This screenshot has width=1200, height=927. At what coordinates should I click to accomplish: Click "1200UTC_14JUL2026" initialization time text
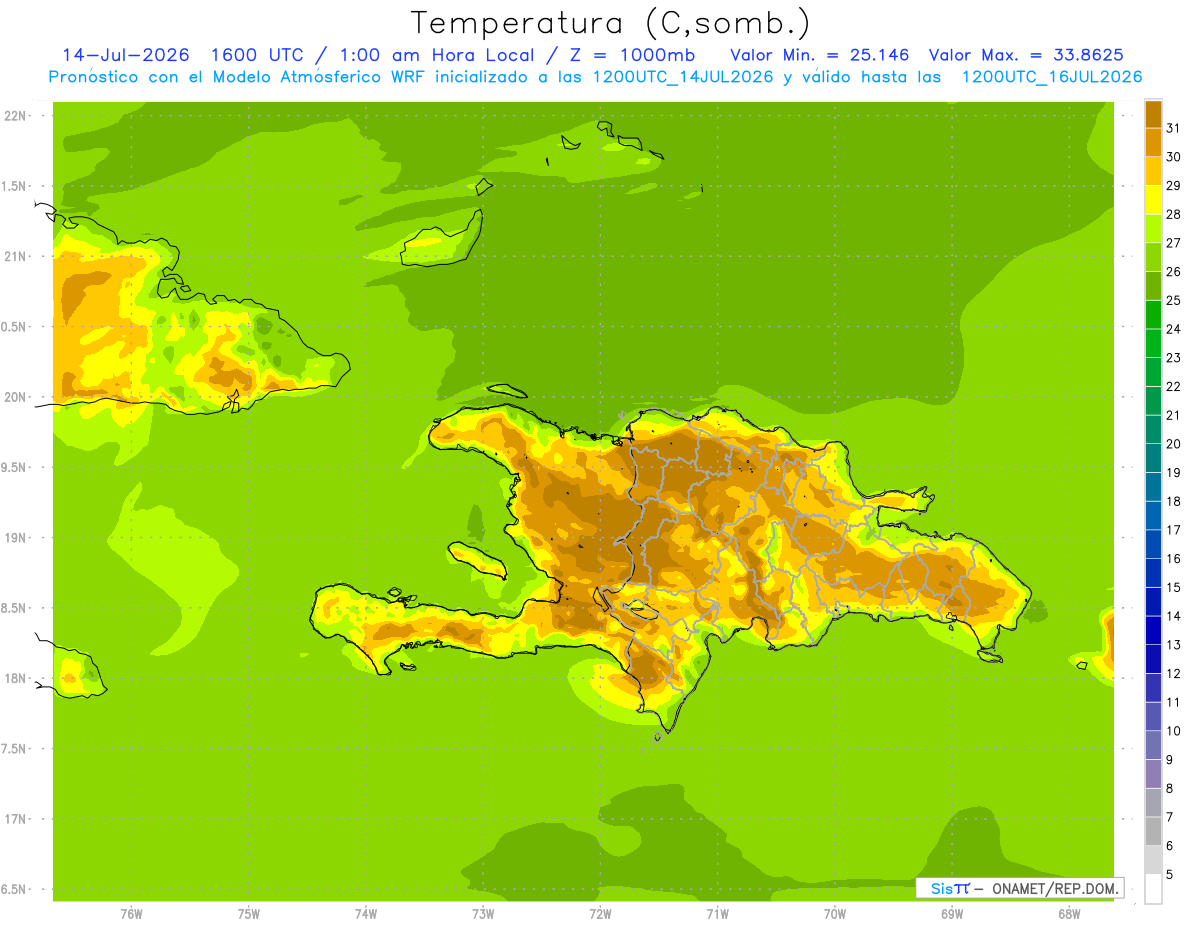point(683,77)
